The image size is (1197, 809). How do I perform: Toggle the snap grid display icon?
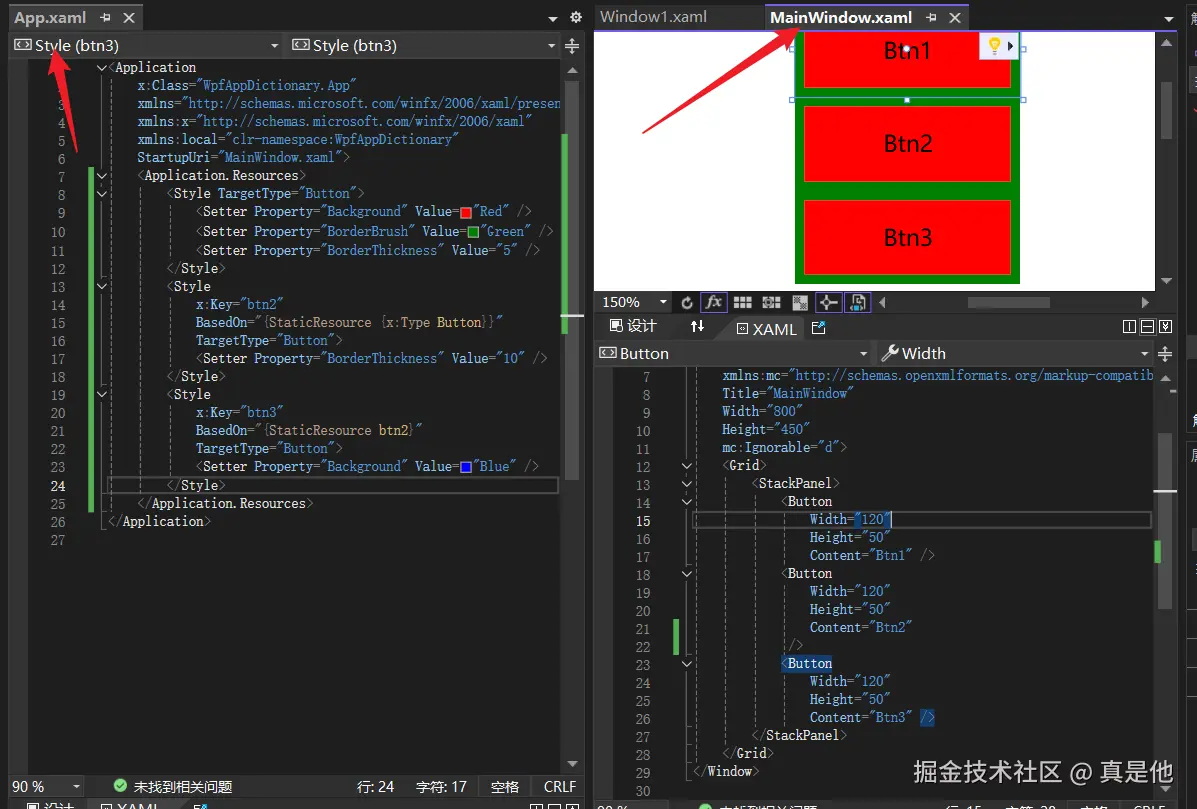[743, 303]
